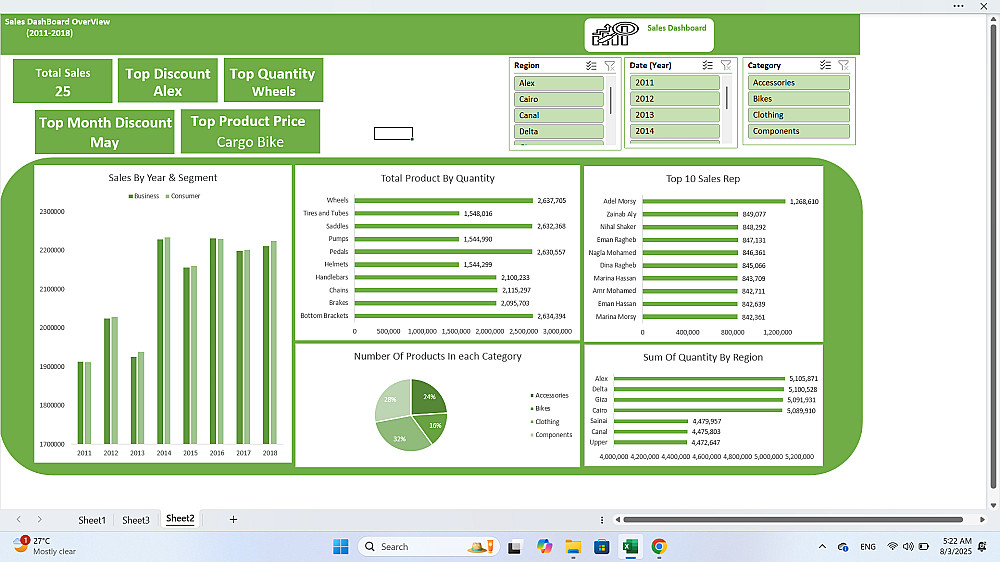Select Bikes in the Category slicer
Image resolution: width=1000 pixels, height=562 pixels.
tap(798, 99)
